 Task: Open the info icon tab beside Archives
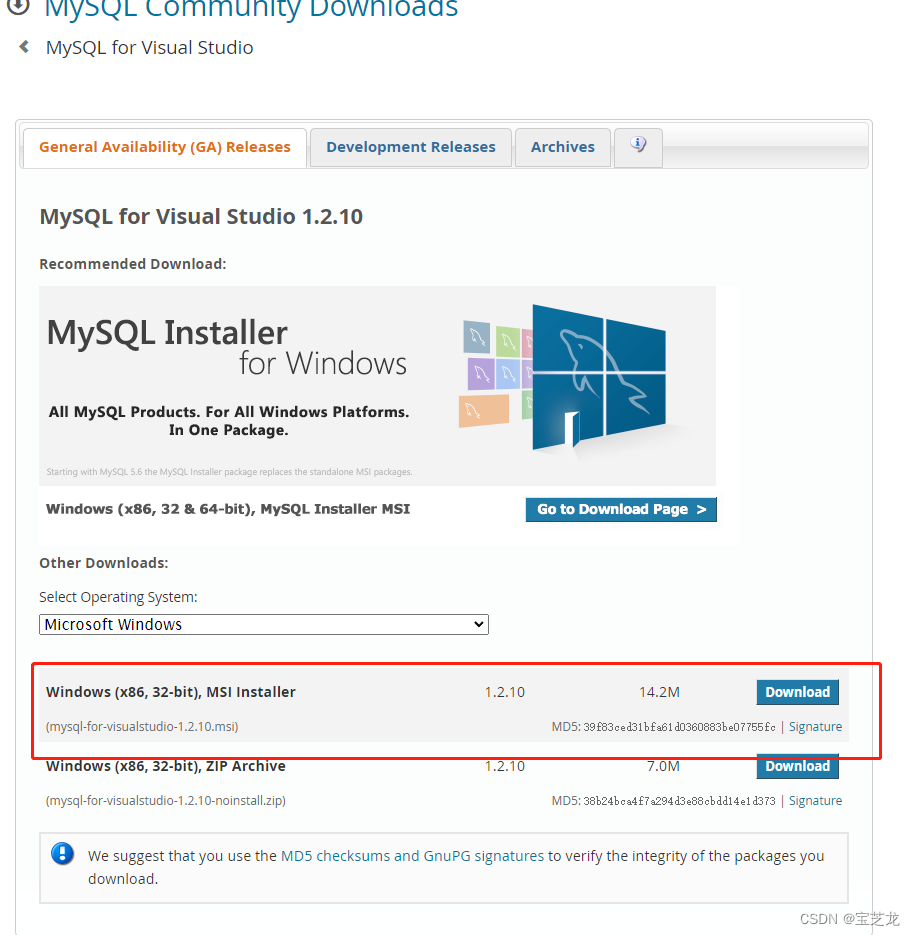tap(638, 146)
